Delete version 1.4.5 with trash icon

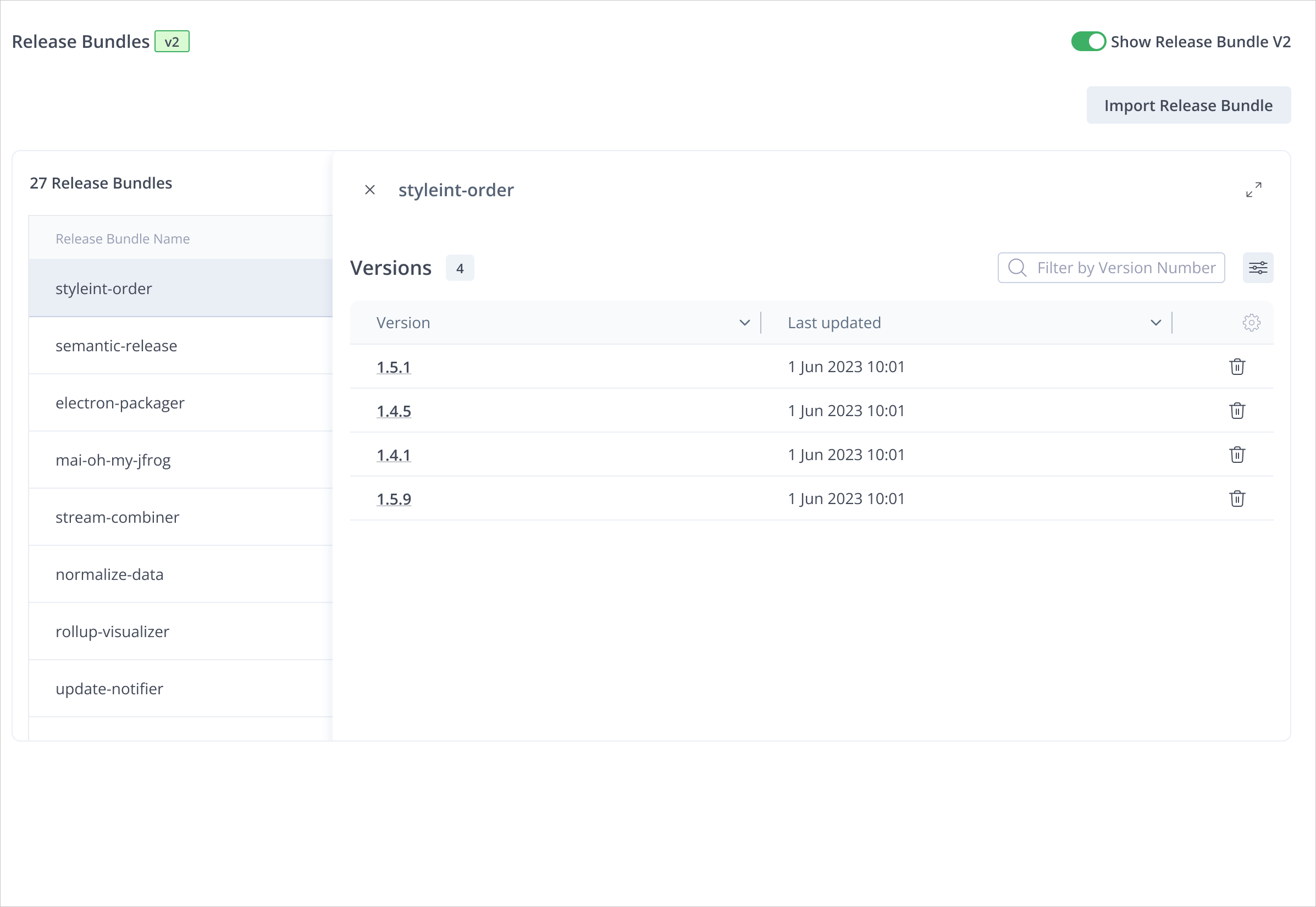coord(1237,410)
